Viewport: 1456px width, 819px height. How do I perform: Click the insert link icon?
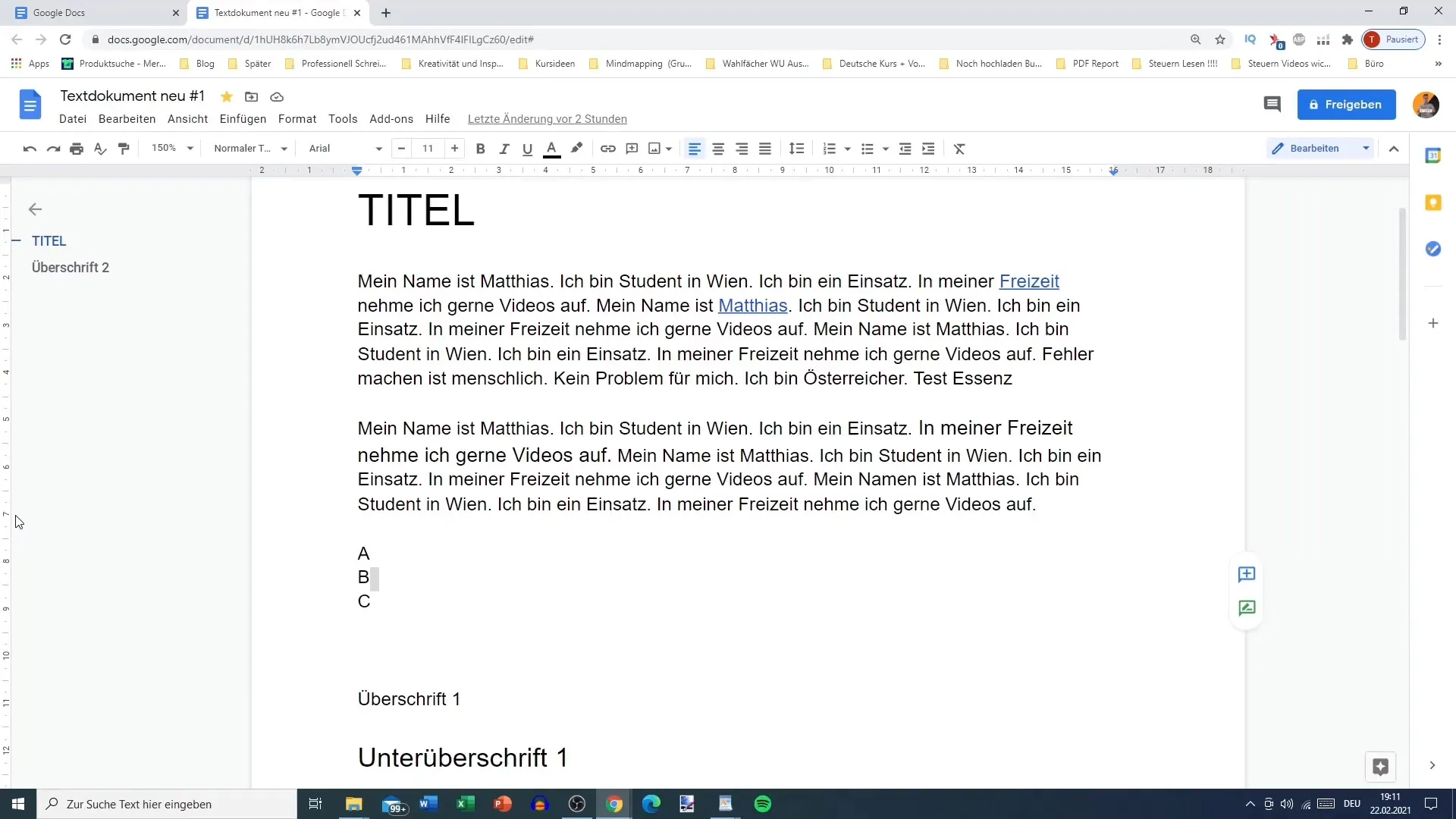(608, 148)
